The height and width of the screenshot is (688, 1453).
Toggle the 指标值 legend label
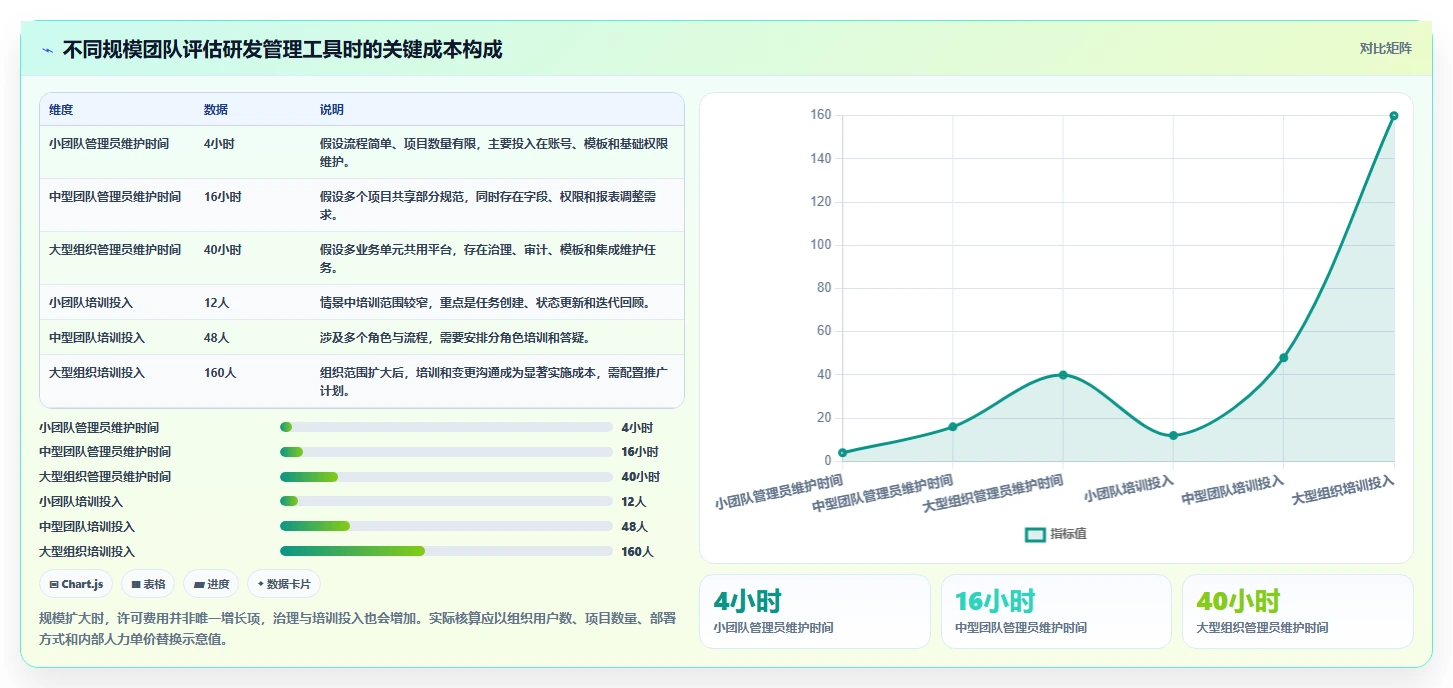pos(1068,535)
